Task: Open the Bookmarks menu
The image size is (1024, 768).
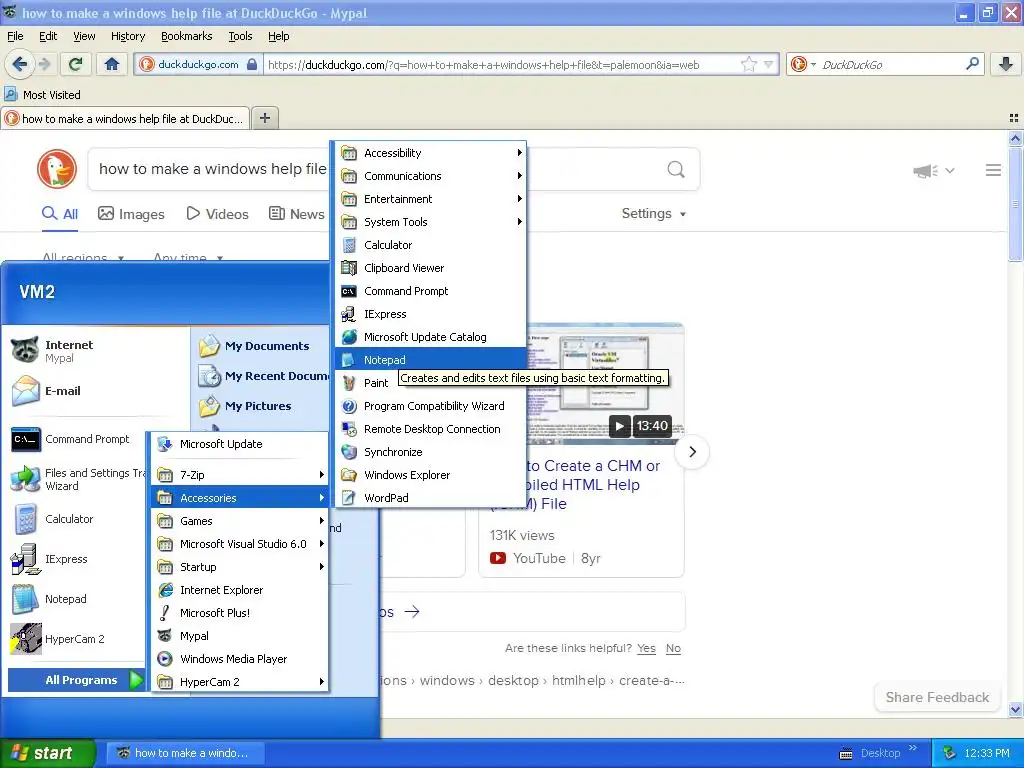Action: click(186, 36)
